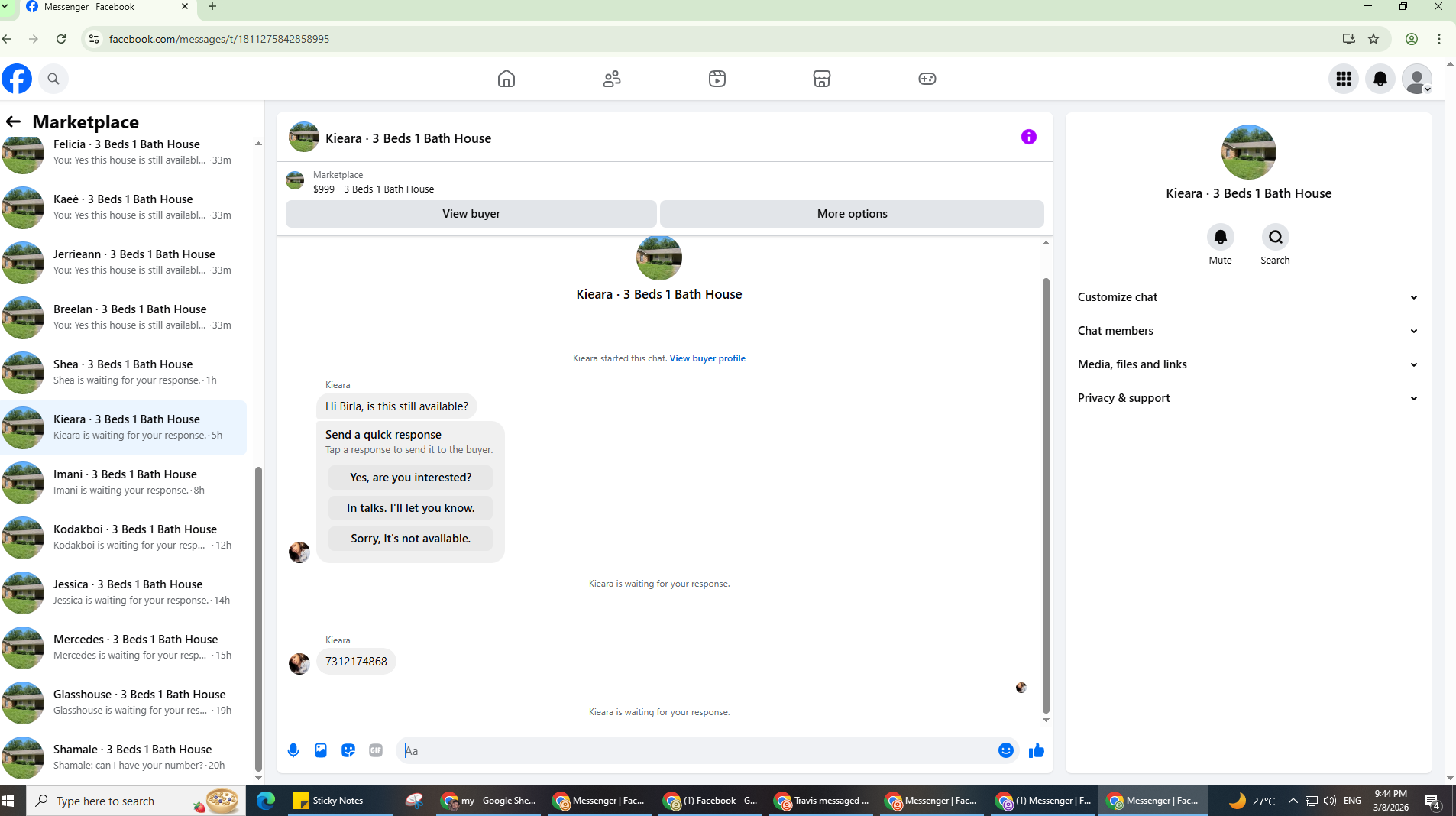Click the phone number message 7312174868
The width and height of the screenshot is (1456, 816).
click(356, 662)
